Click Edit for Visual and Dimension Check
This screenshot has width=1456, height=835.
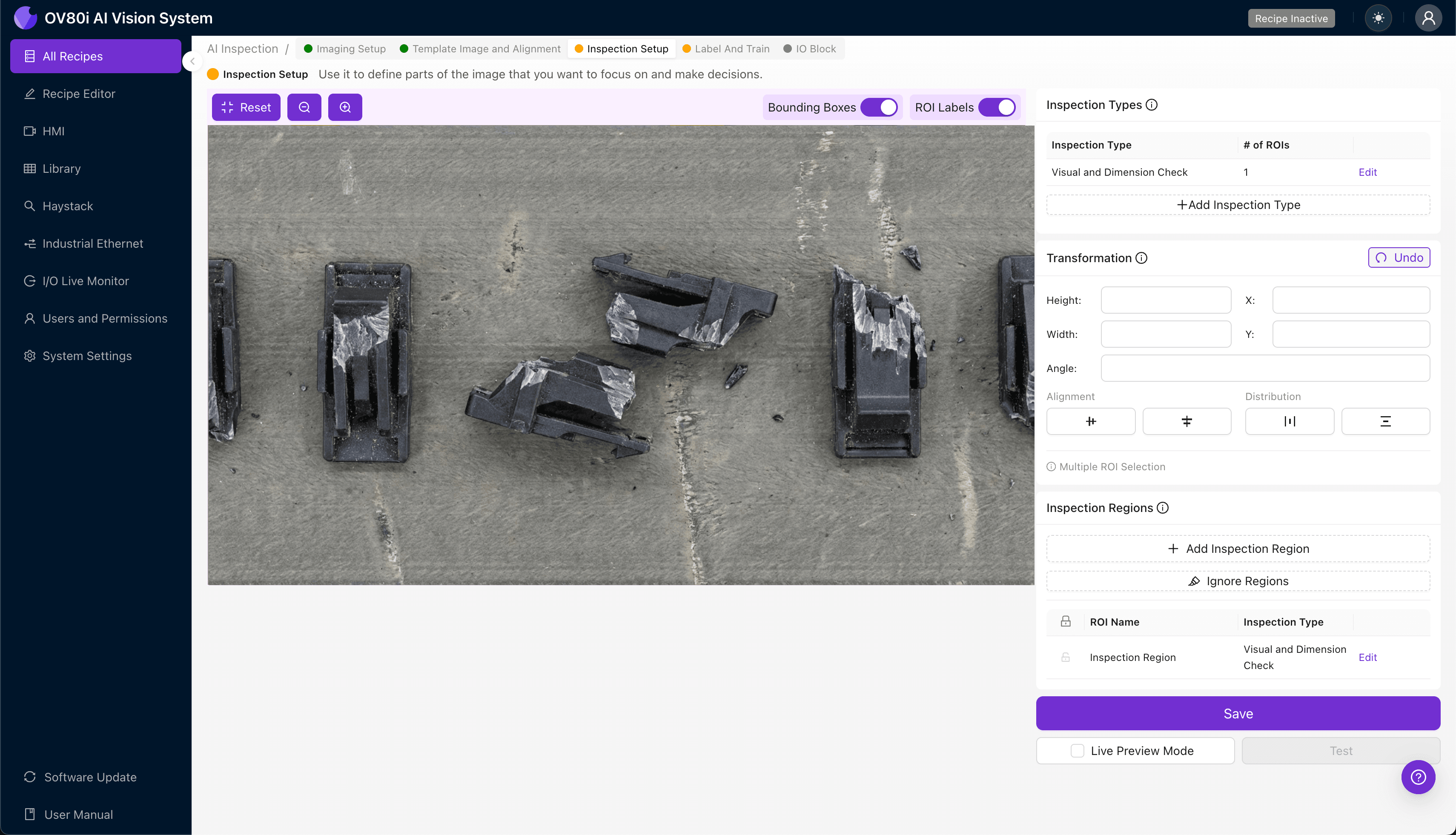pyautogui.click(x=1367, y=172)
